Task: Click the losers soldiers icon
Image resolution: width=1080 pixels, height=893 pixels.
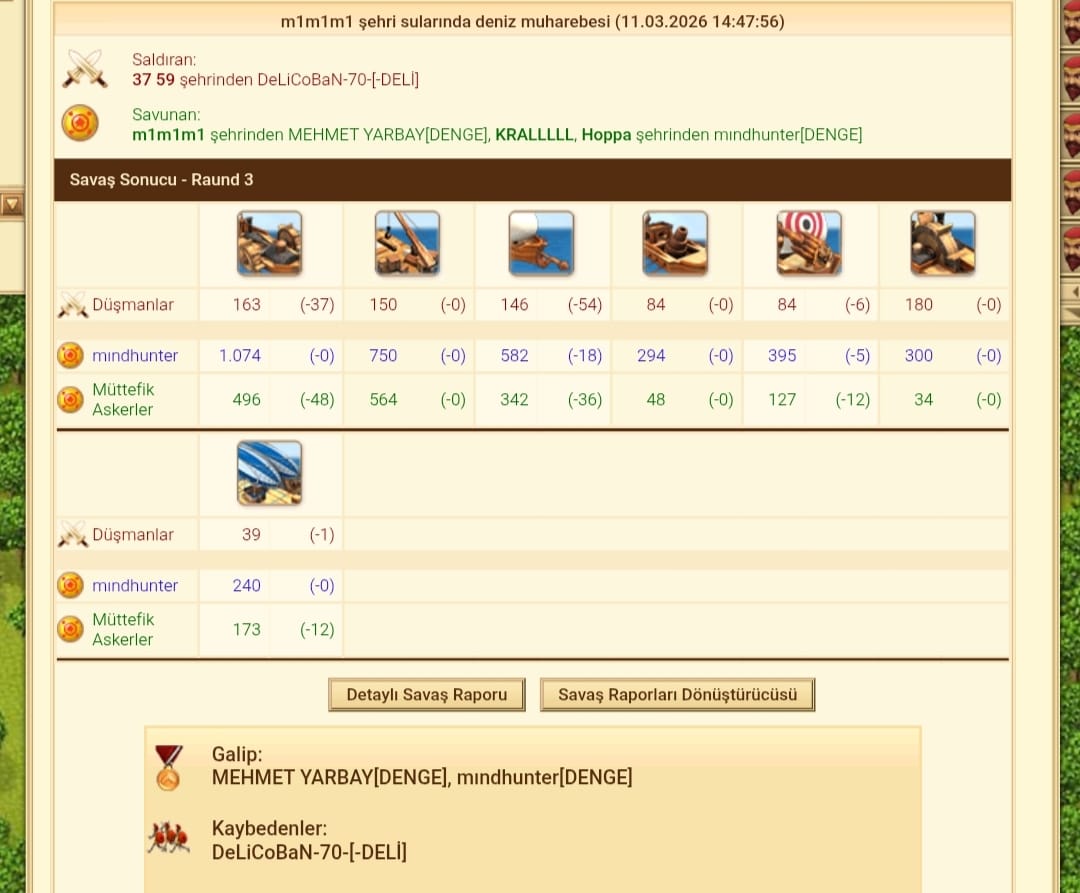Action: [169, 838]
